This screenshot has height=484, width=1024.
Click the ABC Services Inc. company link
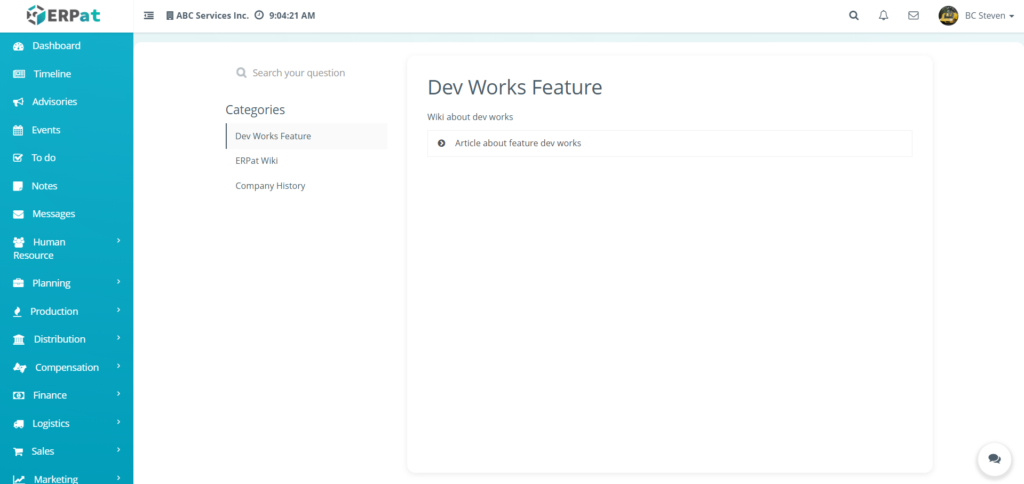click(211, 16)
